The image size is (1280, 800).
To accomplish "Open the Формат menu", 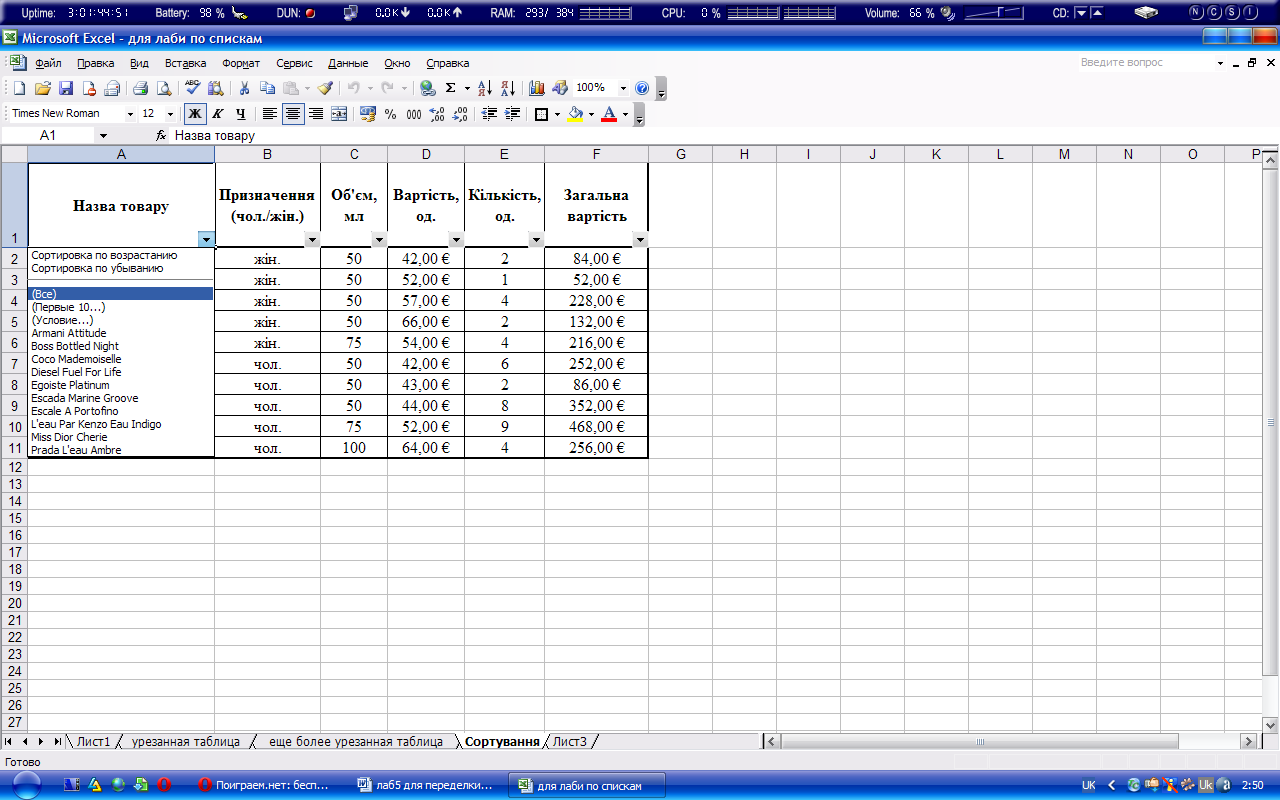I will point(241,63).
